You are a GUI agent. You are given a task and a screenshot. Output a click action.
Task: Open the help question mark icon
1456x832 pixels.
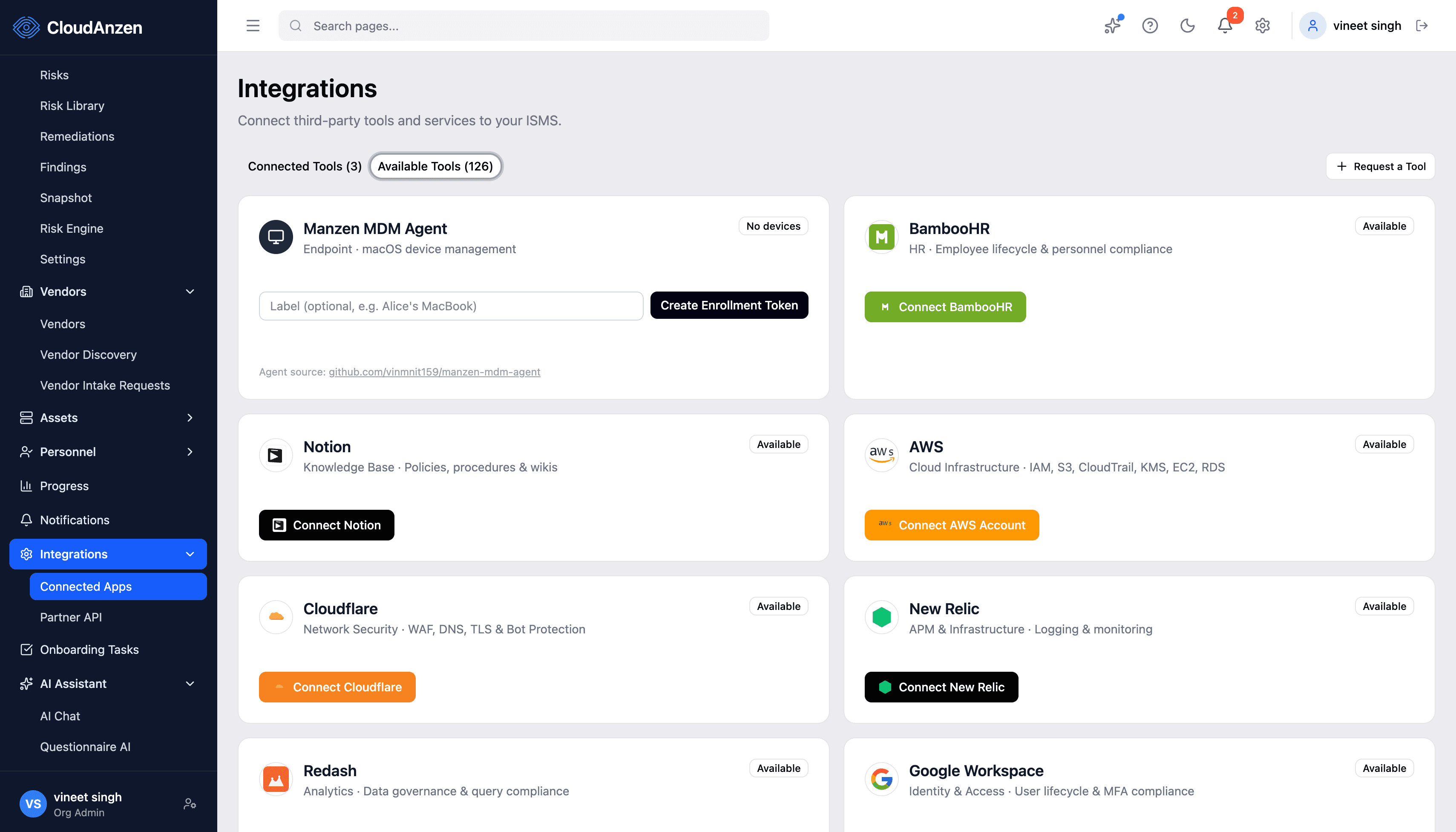tap(1149, 26)
